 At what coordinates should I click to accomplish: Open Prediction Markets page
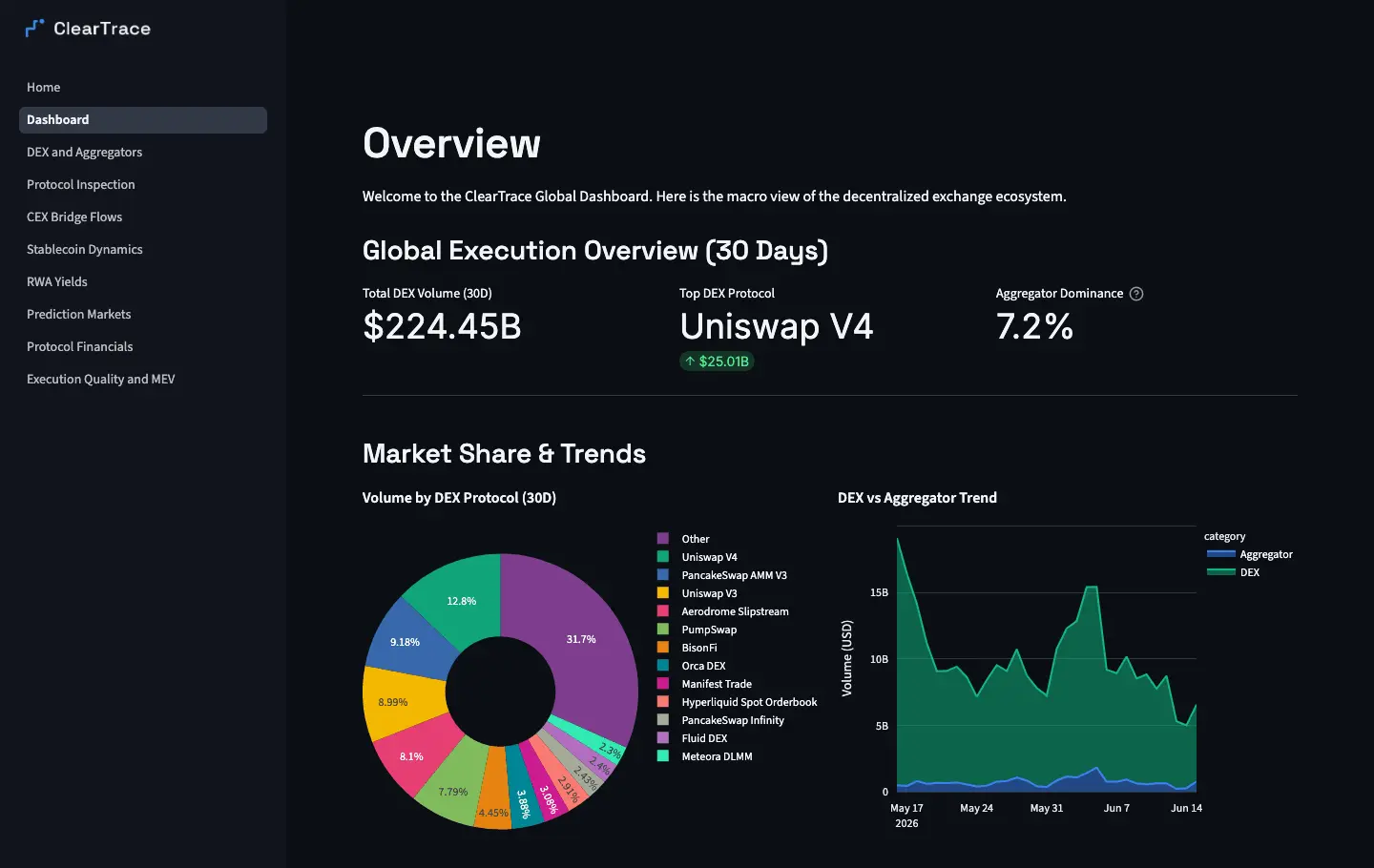coord(143,315)
